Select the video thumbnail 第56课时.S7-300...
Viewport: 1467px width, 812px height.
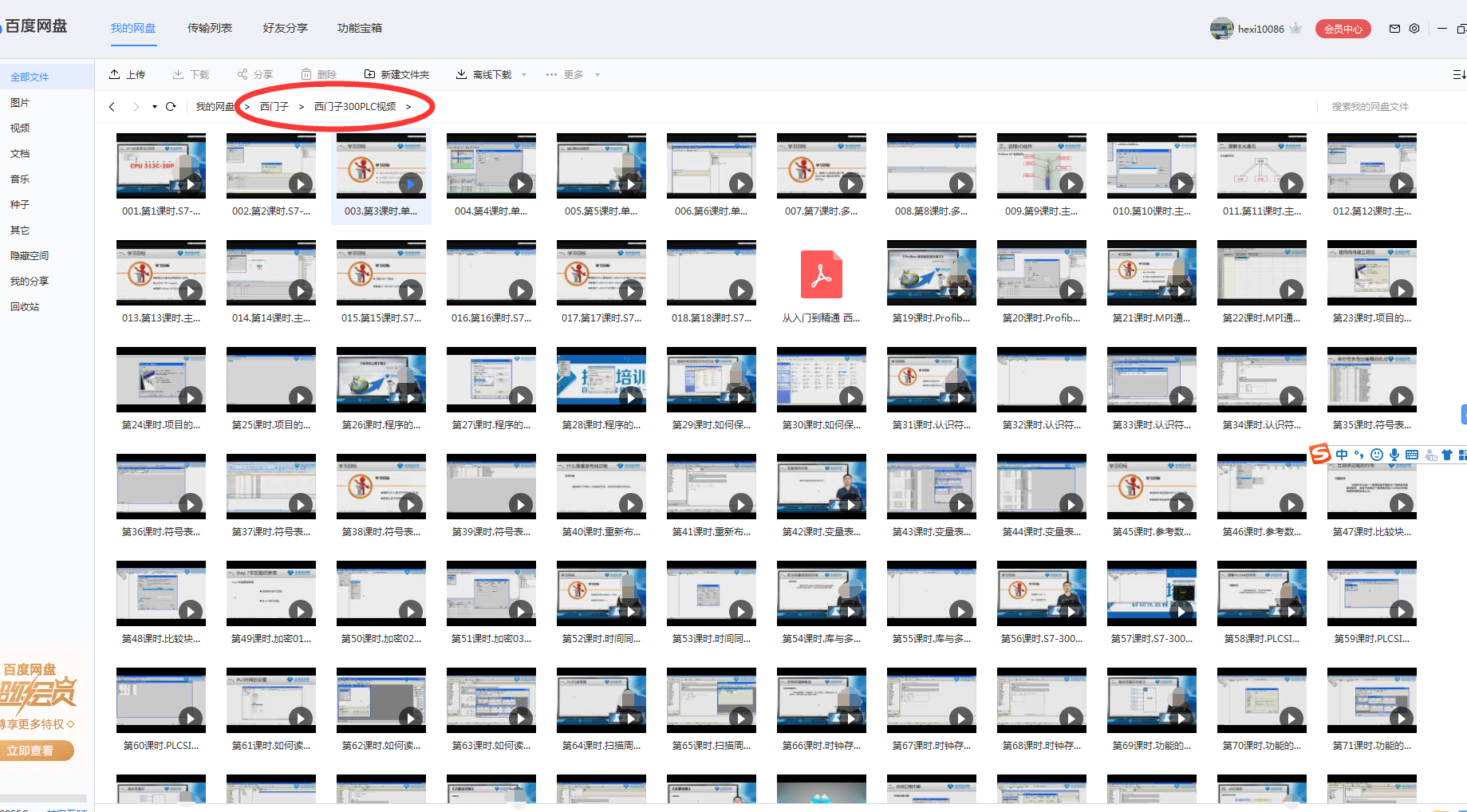coord(1042,593)
